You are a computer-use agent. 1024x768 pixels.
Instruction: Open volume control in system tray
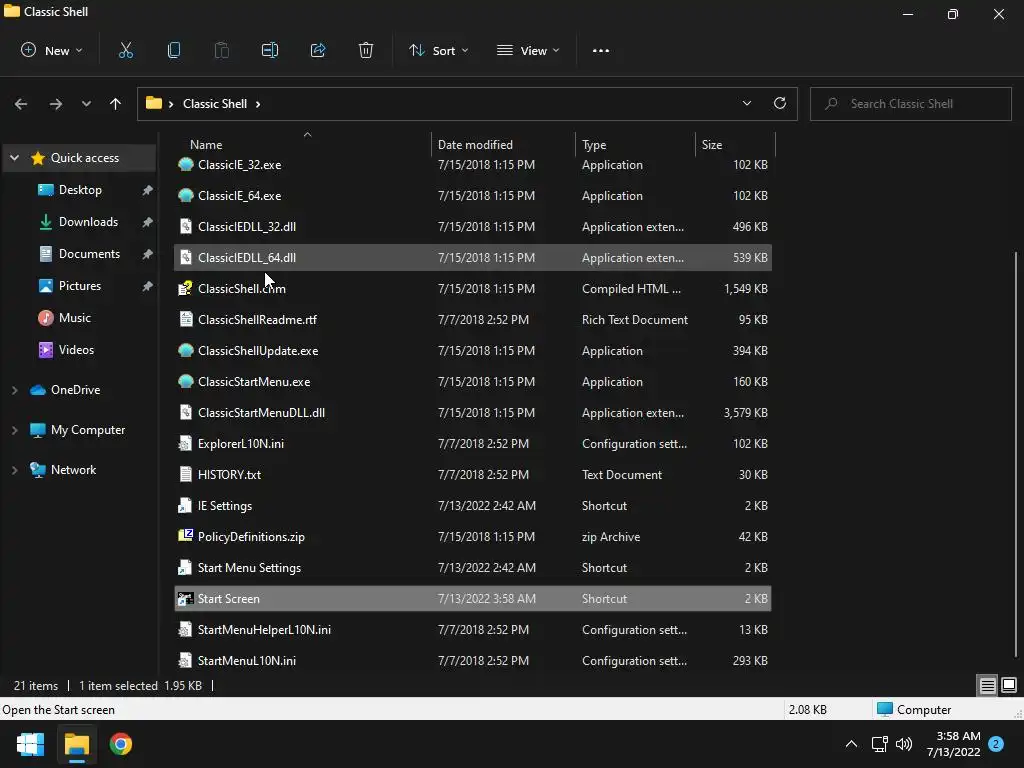[x=904, y=744]
